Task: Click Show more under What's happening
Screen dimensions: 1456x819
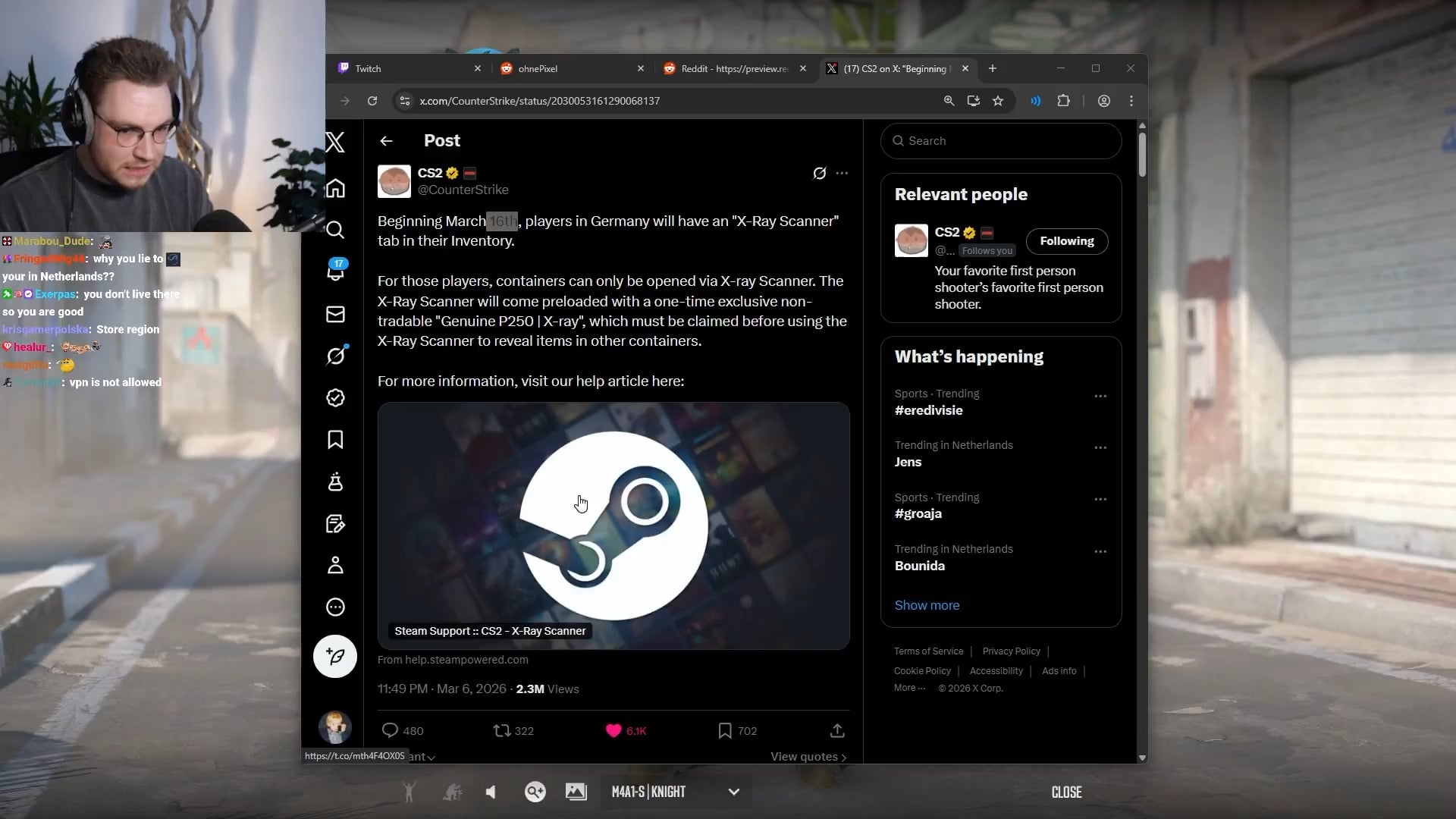Action: 927,605
